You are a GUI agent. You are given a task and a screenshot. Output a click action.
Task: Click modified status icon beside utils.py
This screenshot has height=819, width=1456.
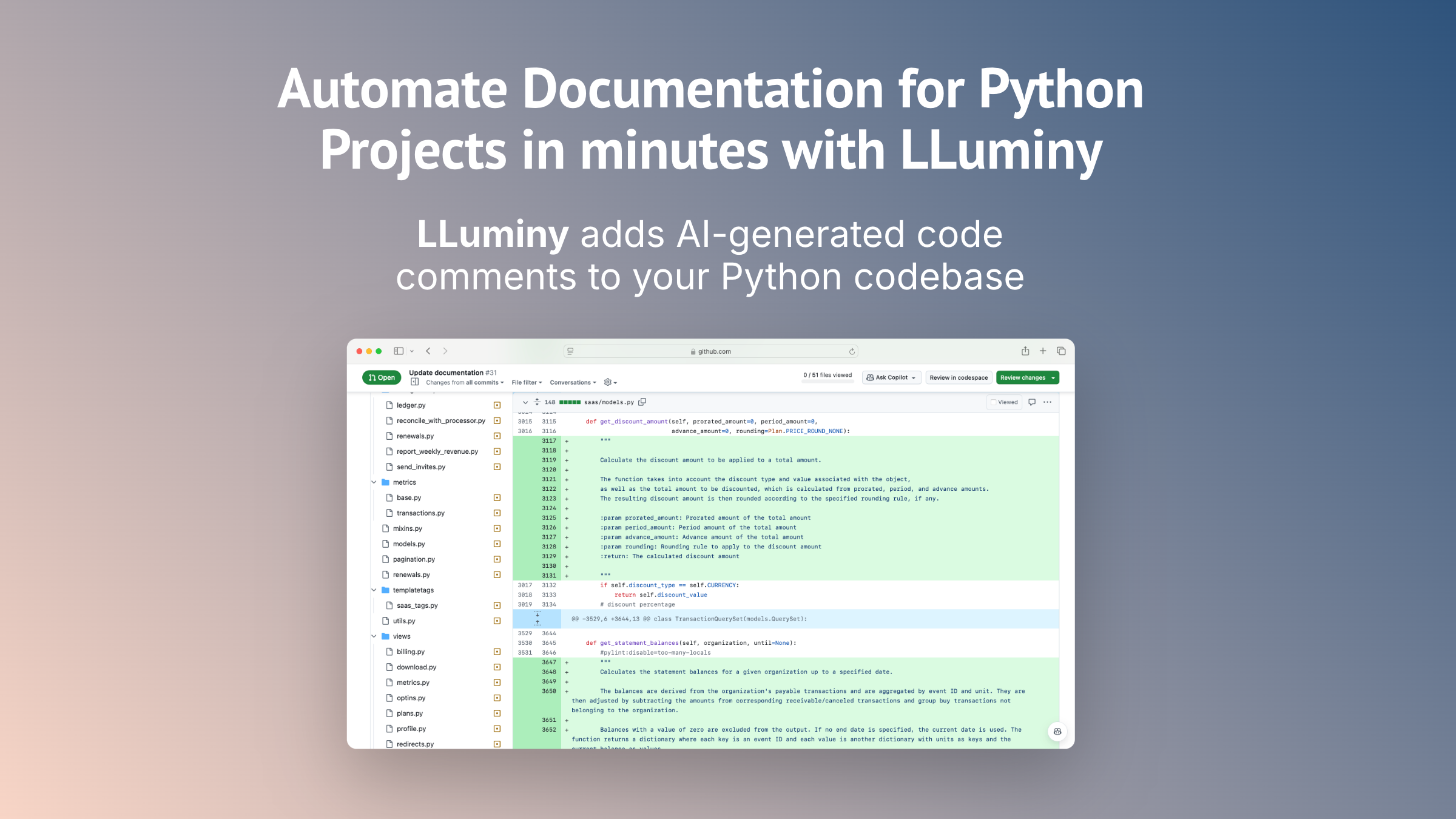click(497, 621)
